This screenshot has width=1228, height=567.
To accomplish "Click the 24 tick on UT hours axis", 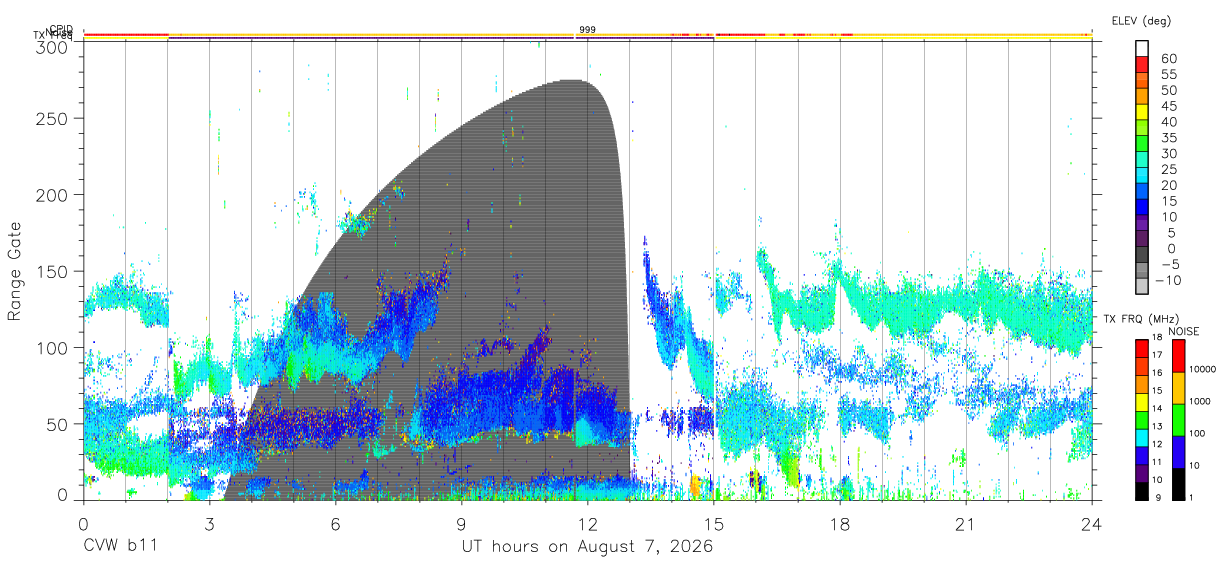I will [1092, 524].
